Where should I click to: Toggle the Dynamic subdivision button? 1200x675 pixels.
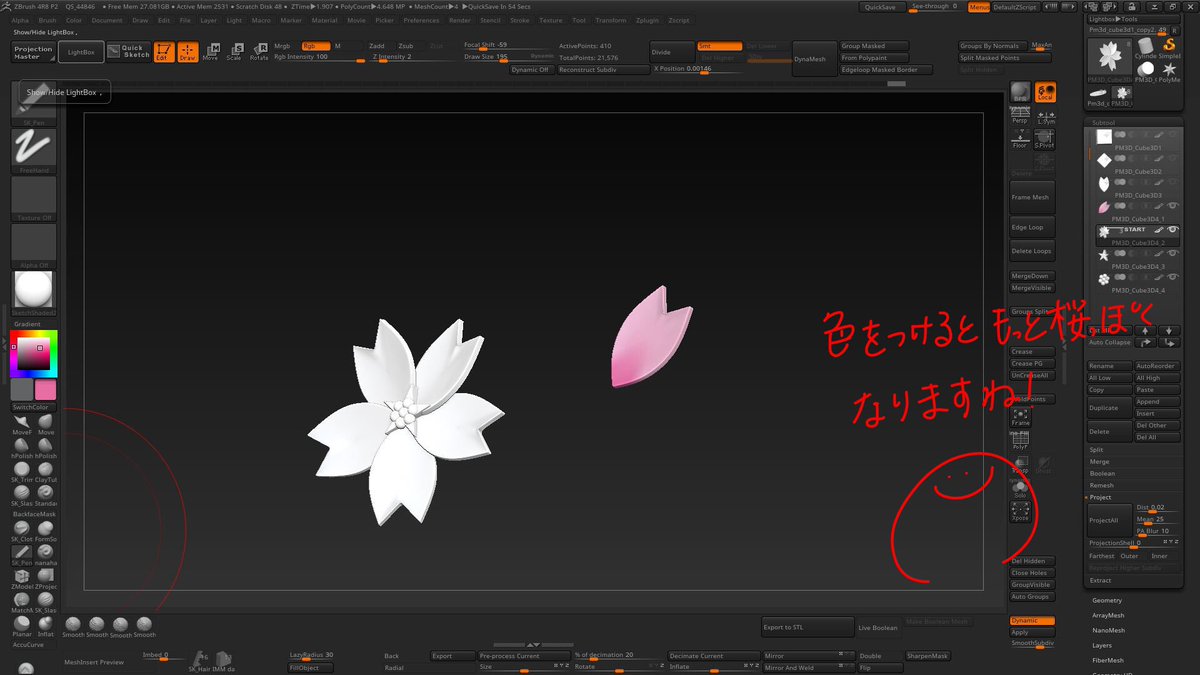tap(1032, 621)
